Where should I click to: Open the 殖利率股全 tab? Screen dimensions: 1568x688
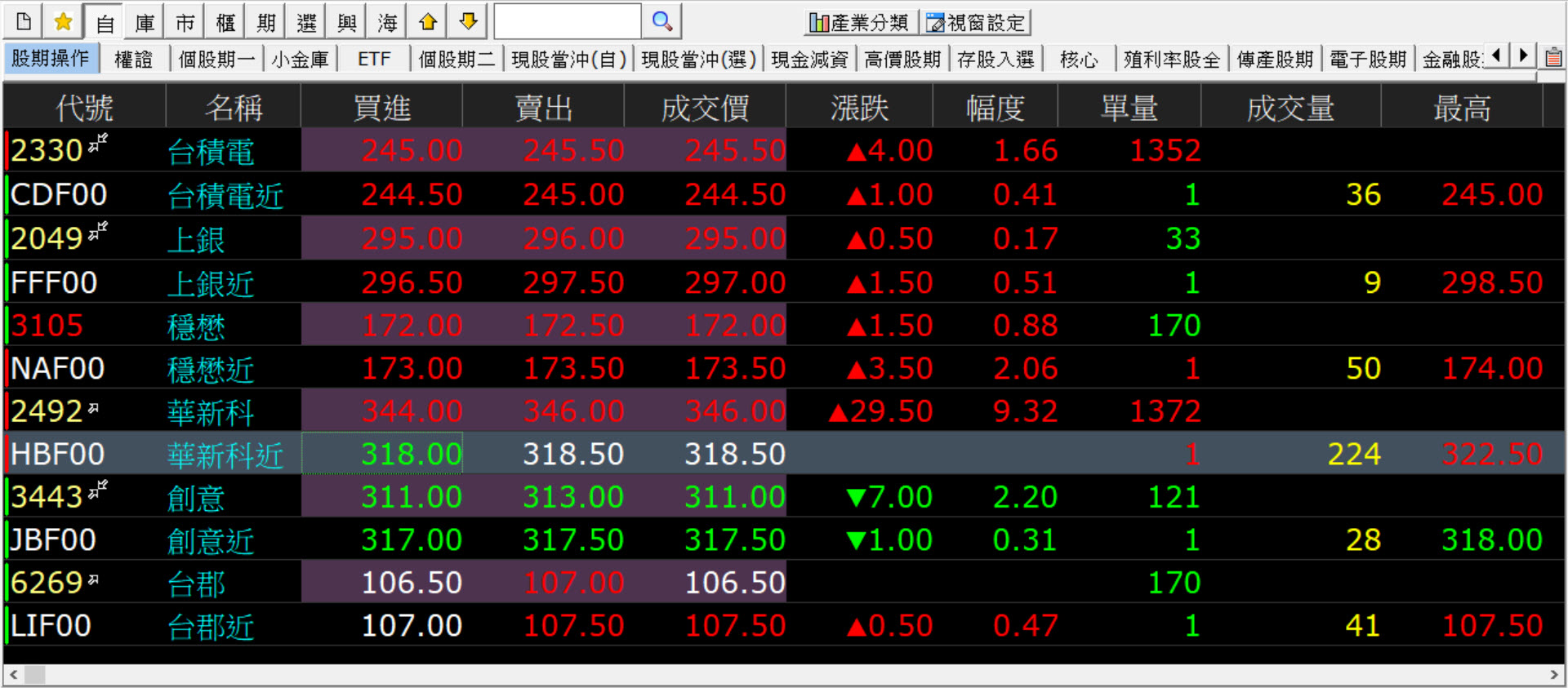click(1172, 60)
